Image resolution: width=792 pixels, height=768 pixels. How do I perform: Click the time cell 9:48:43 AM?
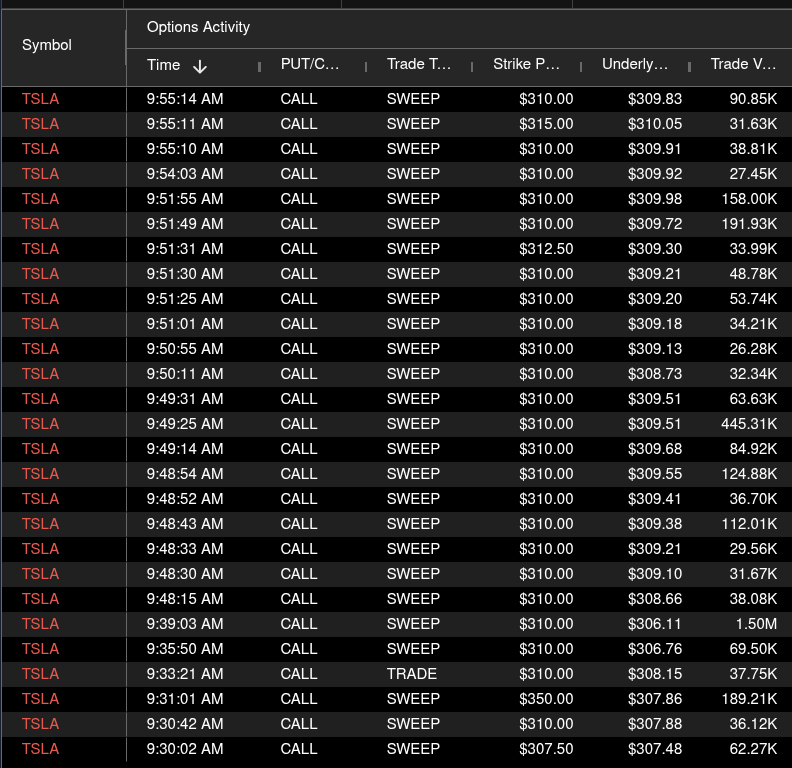point(185,524)
